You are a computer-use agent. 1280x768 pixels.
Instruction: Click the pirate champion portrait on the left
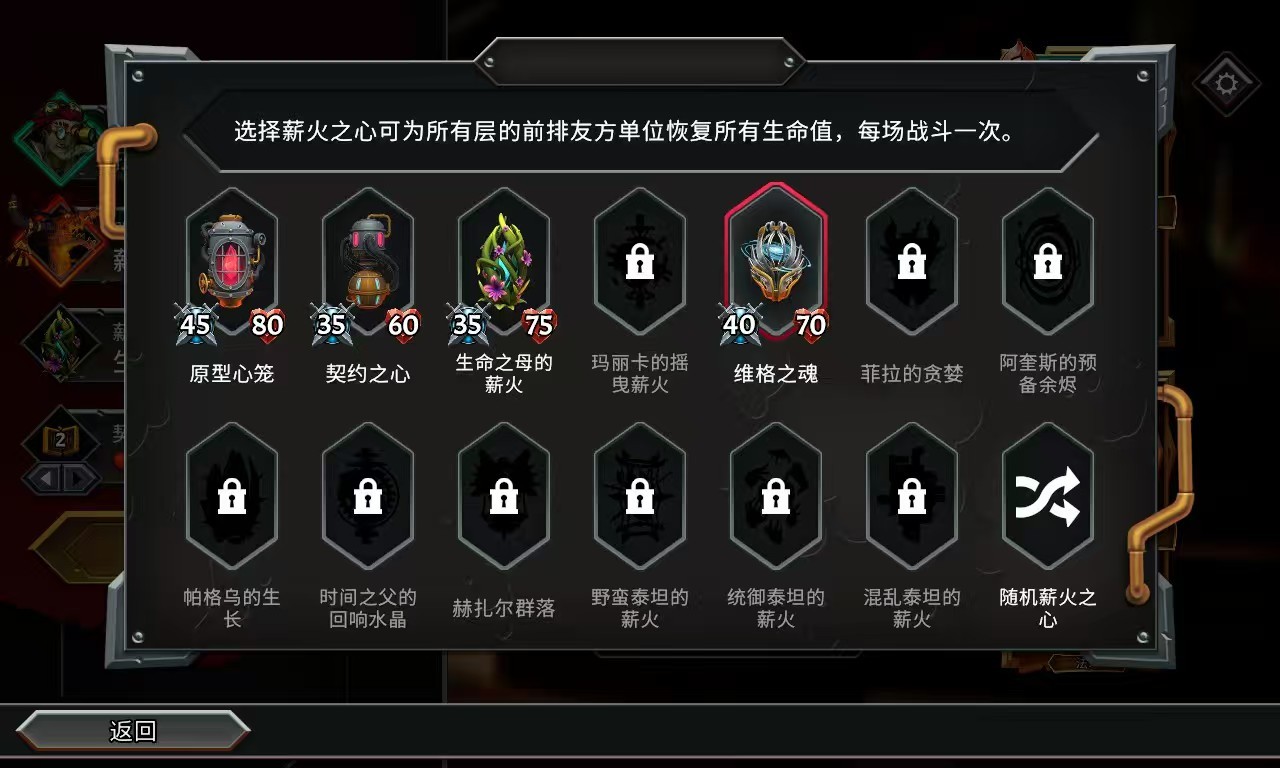60,136
